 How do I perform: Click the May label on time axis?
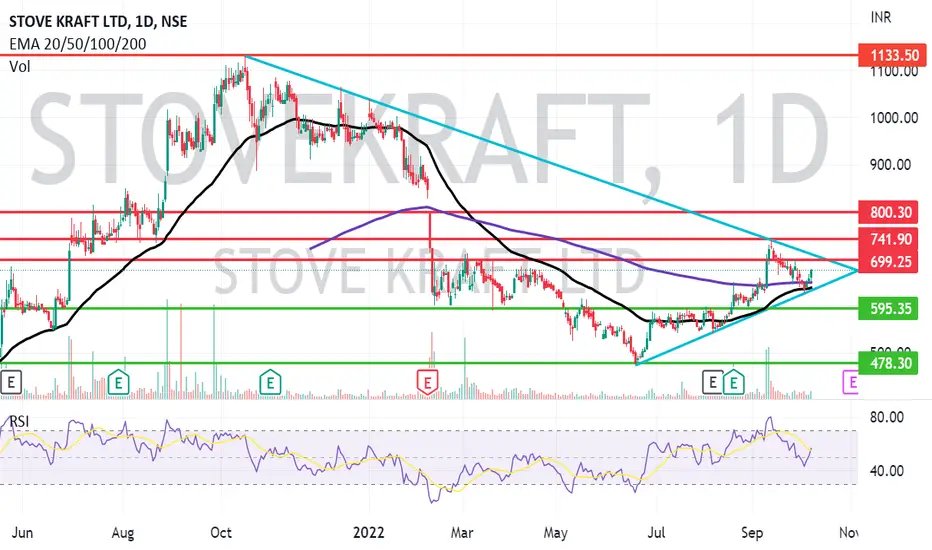[x=555, y=533]
